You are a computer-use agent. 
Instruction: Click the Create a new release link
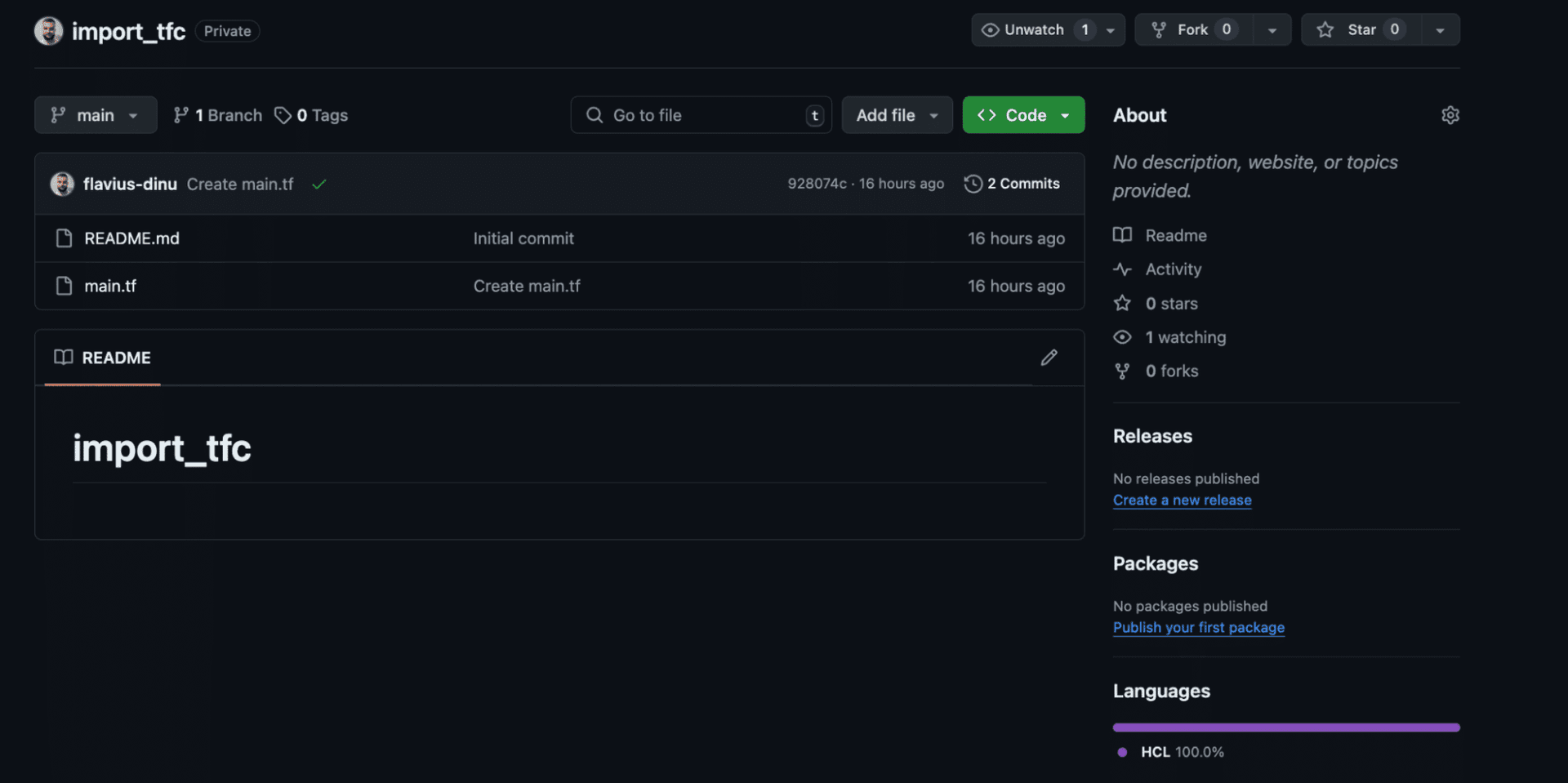(1182, 500)
